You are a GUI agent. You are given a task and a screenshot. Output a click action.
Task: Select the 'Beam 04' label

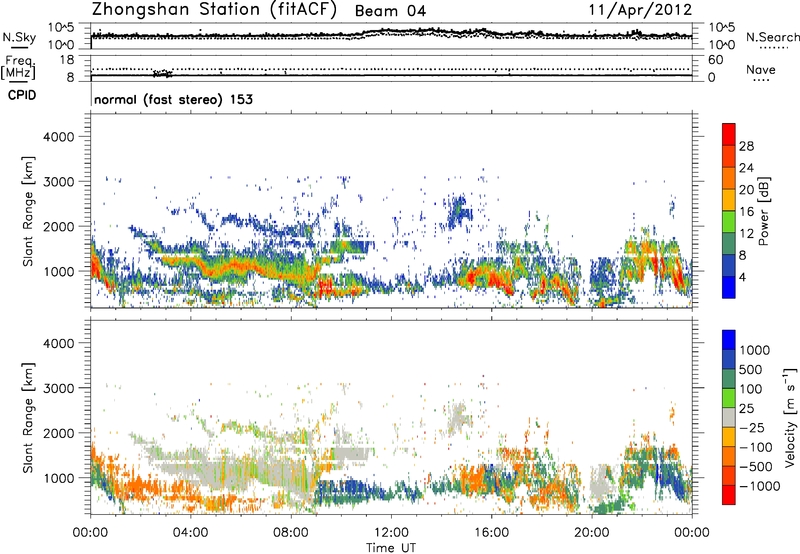(390, 11)
